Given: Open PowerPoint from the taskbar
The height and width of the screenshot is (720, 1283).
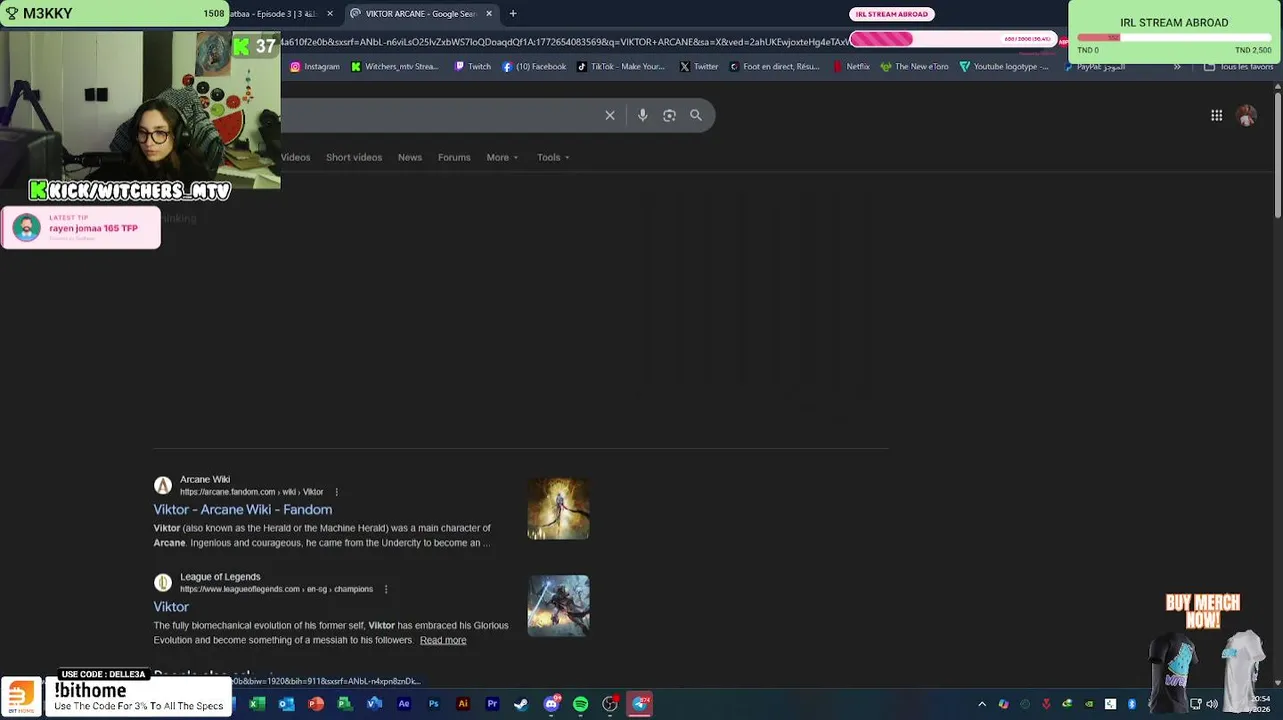Looking at the screenshot, I should click(x=316, y=704).
